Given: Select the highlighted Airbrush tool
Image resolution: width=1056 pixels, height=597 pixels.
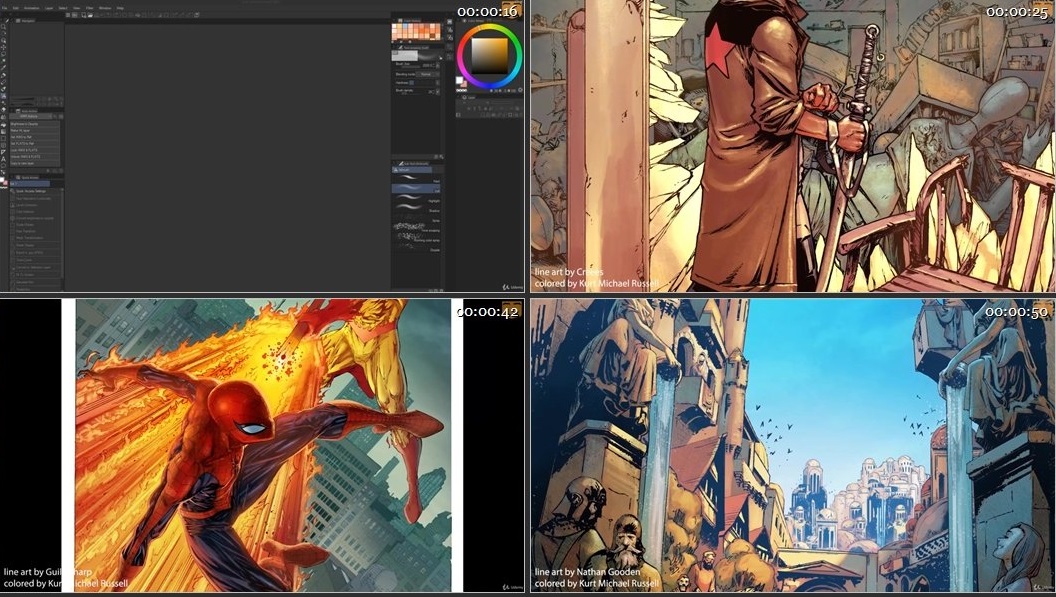Looking at the screenshot, I should pos(3,96).
